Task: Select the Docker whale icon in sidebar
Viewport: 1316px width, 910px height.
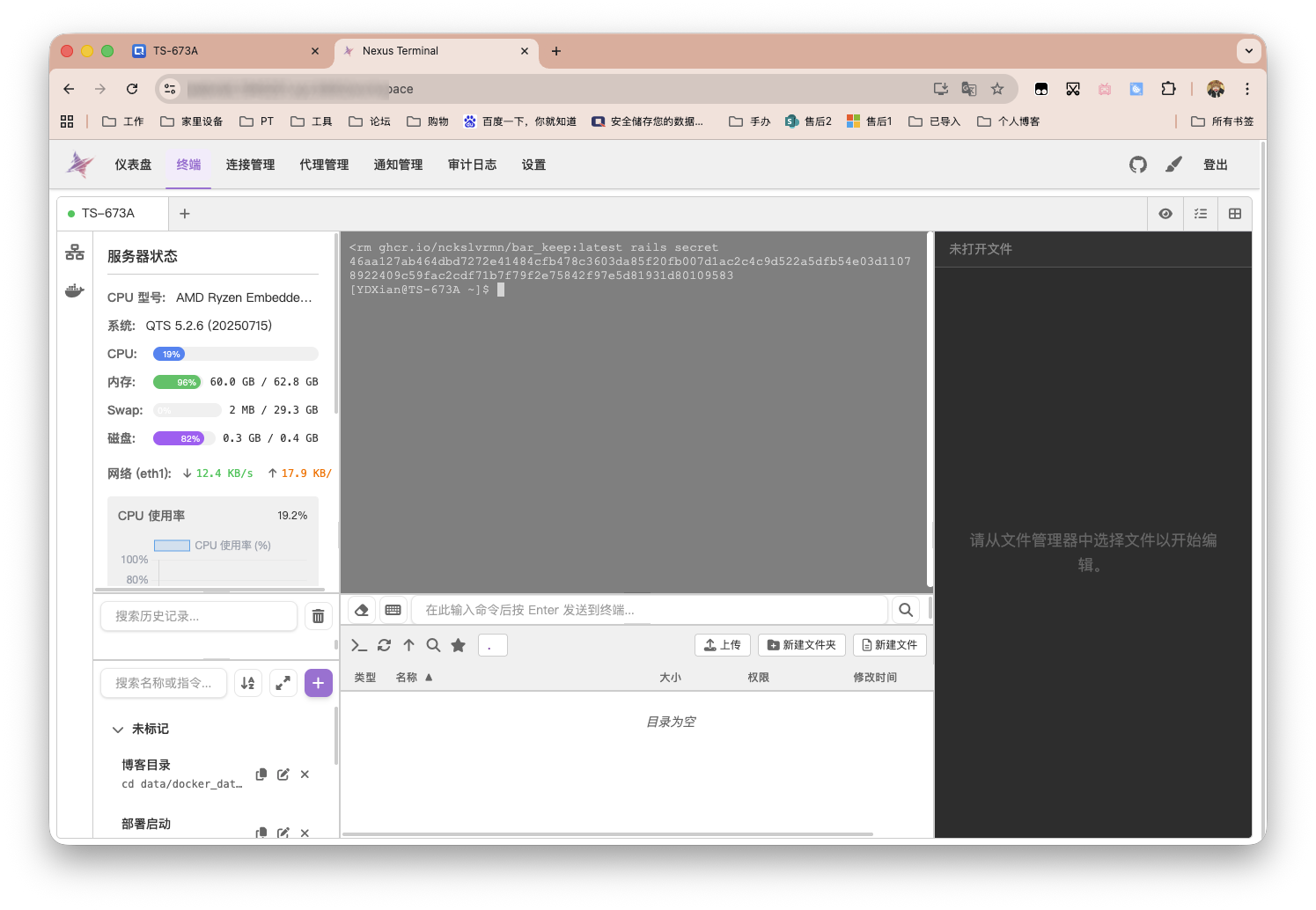Action: [x=75, y=290]
